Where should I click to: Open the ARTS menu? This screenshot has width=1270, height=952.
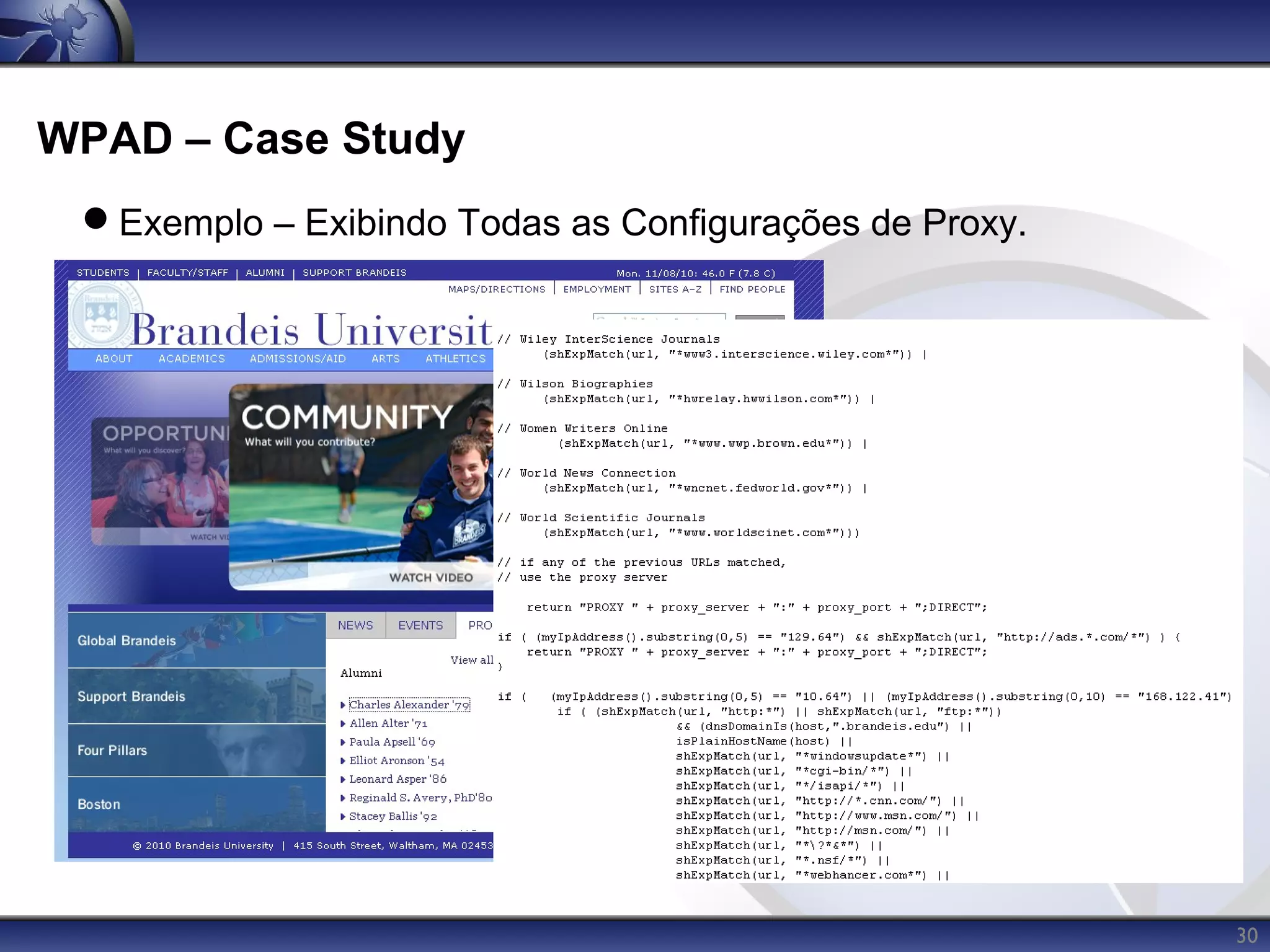386,359
